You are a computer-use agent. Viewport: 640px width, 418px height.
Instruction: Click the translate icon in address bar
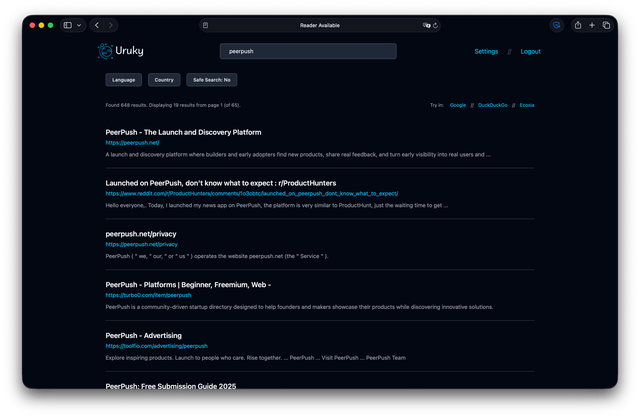click(426, 25)
